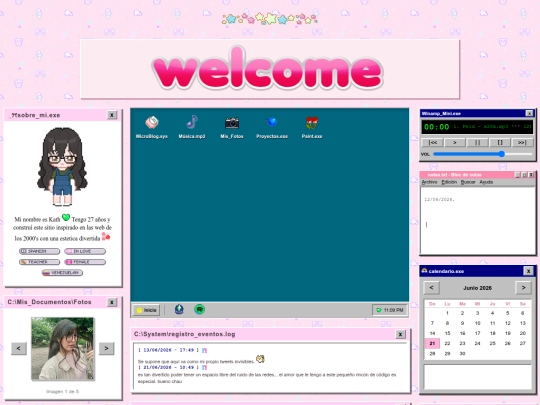Image resolution: width=540 pixels, height=405 pixels.
Task: Go to next month in calendario
Action: (x=523, y=288)
